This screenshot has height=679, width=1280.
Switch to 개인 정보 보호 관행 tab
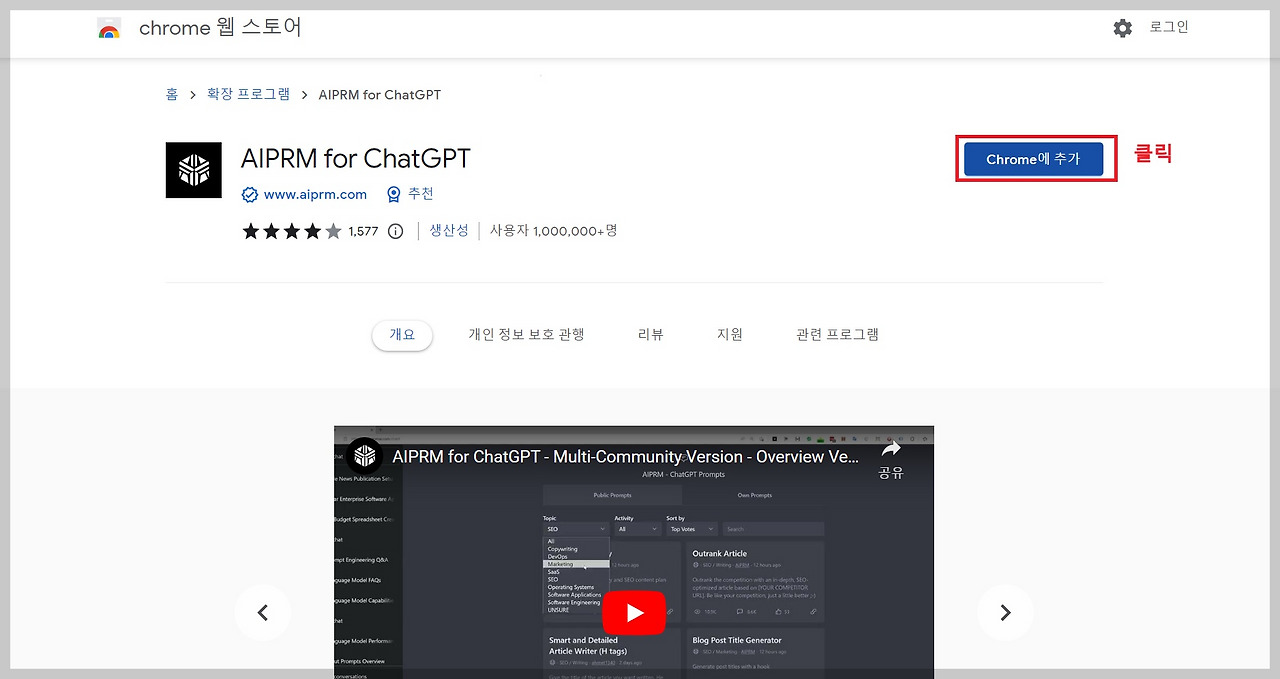point(526,335)
